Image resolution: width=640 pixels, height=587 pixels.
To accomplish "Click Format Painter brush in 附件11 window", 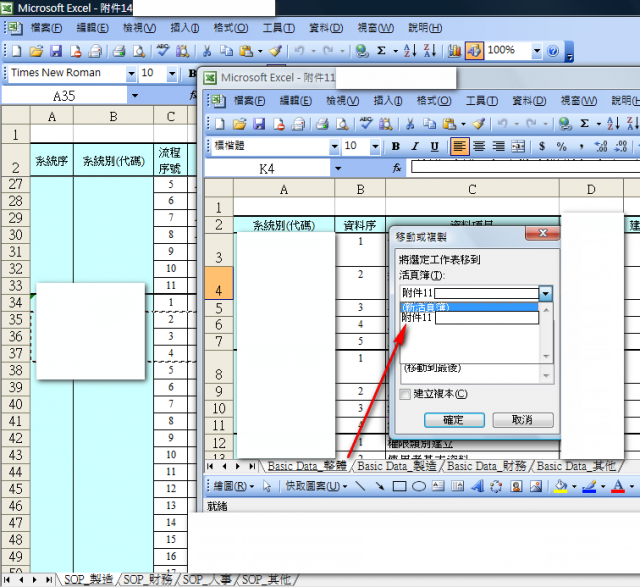I will click(x=479, y=124).
